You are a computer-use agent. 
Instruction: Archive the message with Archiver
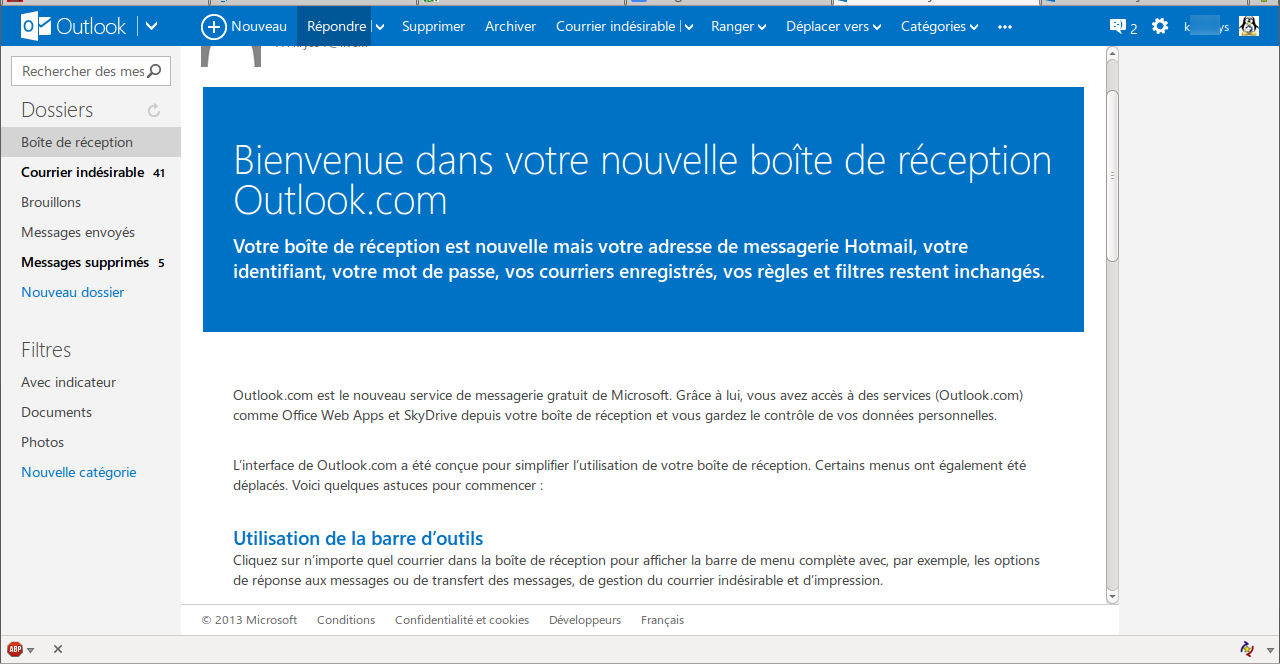pyautogui.click(x=510, y=27)
